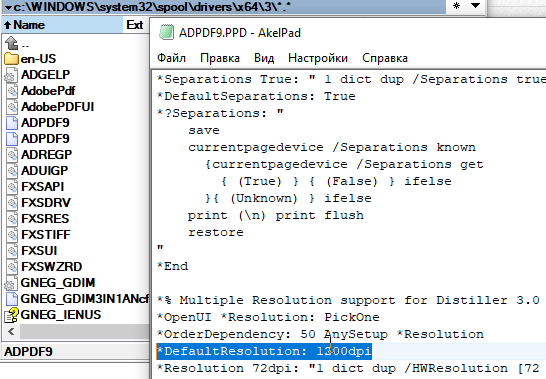Click the ADUIGP file icon
The image size is (546, 379).
pyautogui.click(x=11, y=171)
